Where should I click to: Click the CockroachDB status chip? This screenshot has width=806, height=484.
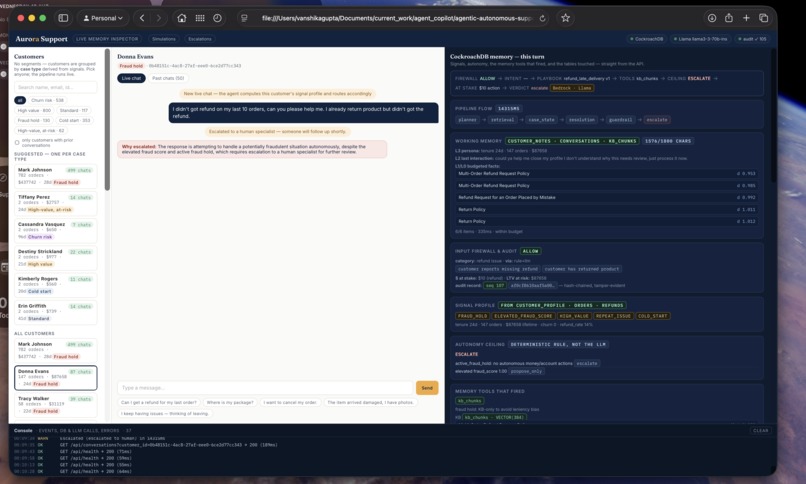[x=647, y=39]
